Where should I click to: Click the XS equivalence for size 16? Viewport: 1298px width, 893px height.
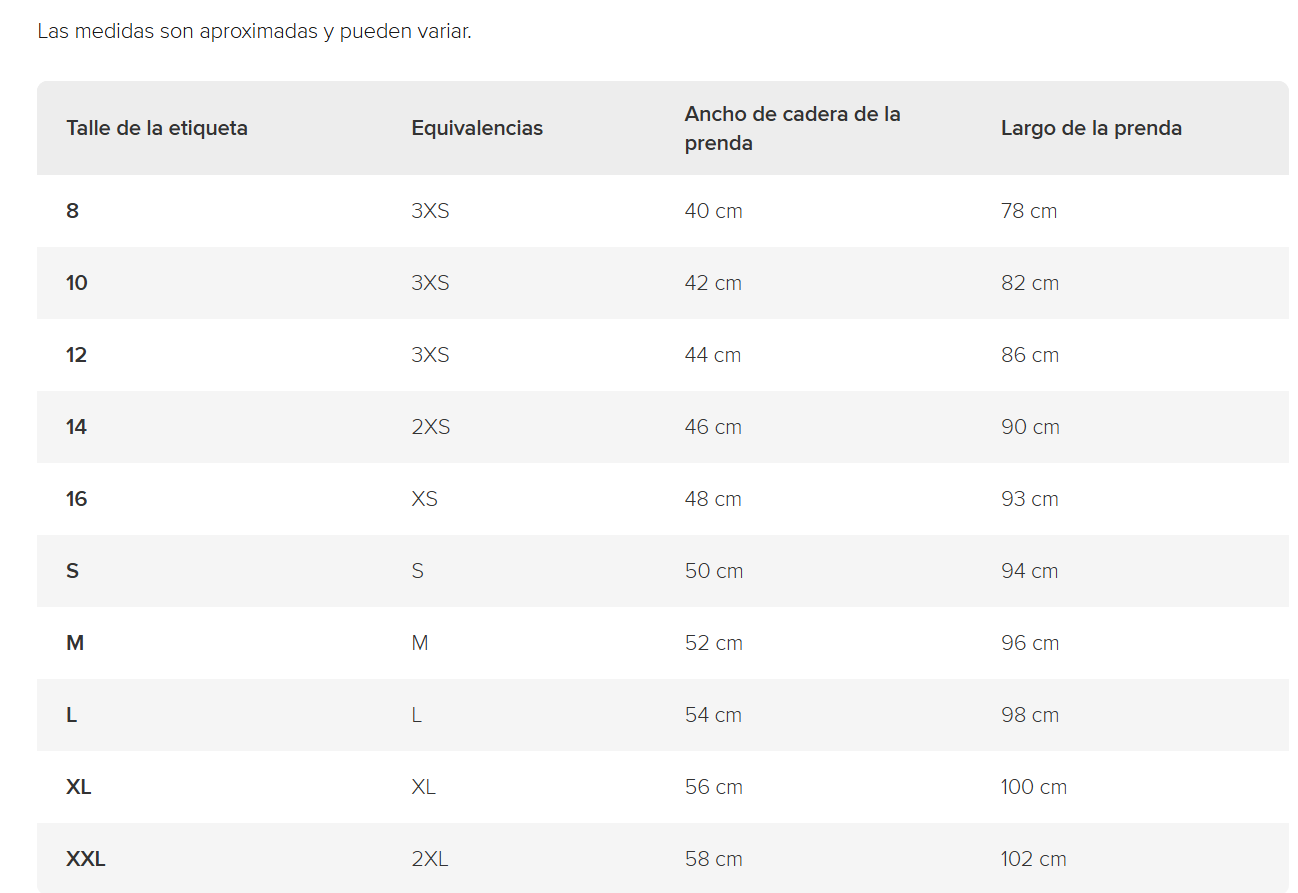click(x=425, y=499)
